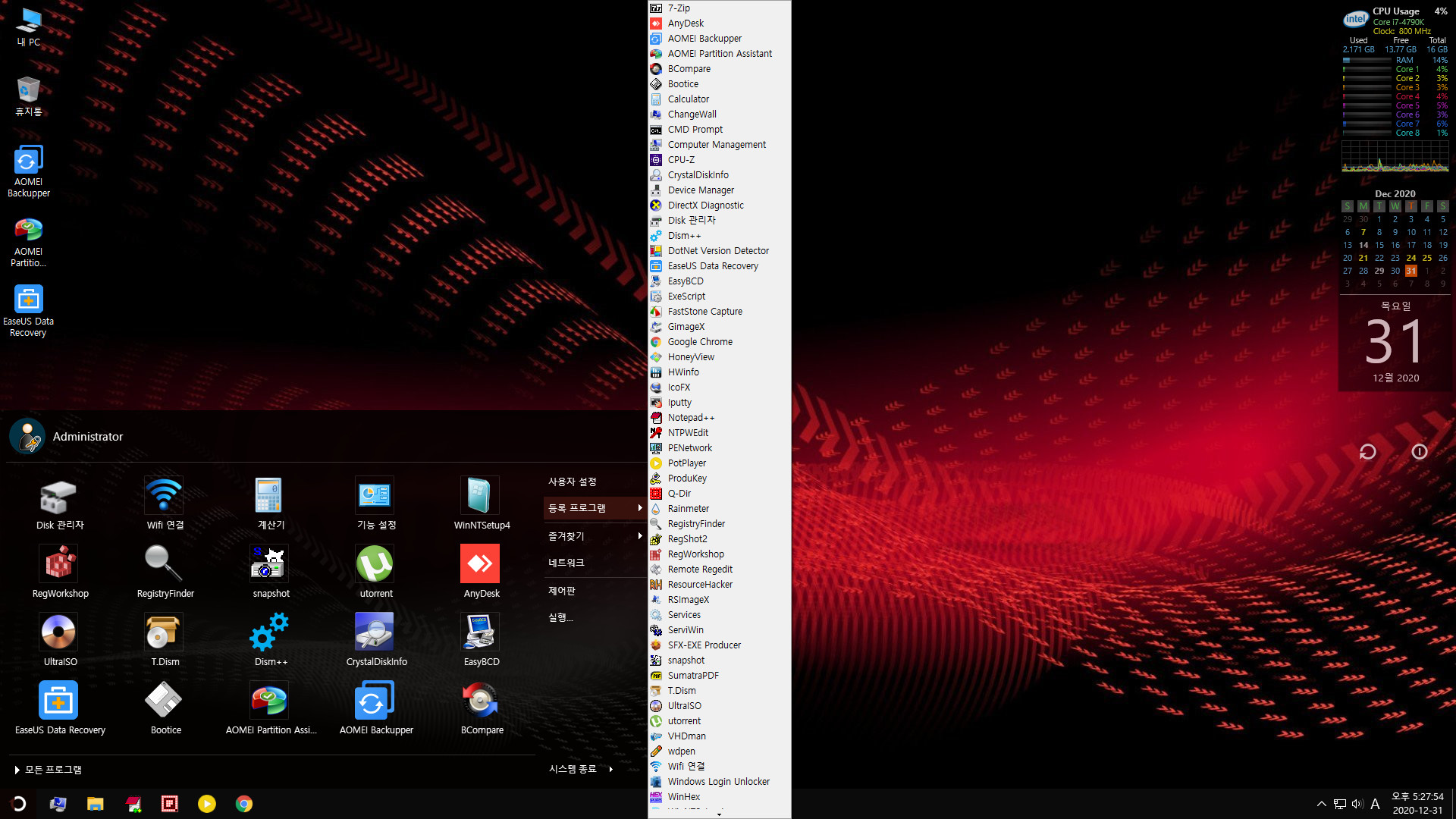Screen dimensions: 1456x819
Task: Open Google Chrome from taskbar
Action: point(244,804)
